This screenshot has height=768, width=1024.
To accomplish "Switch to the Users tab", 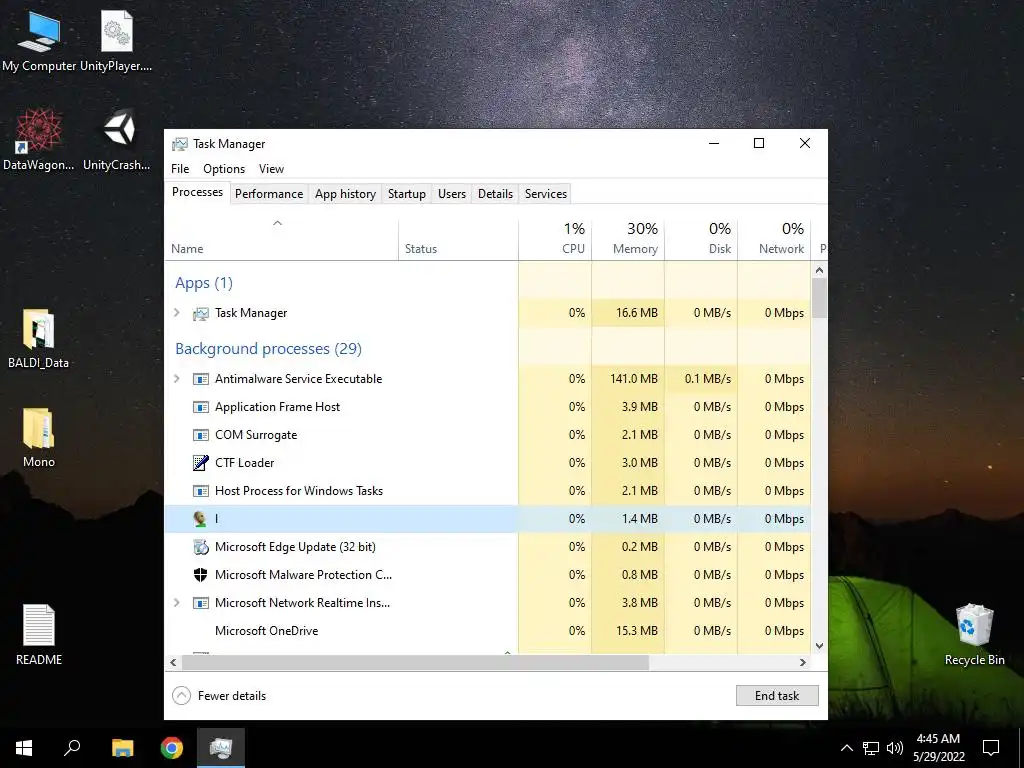I will point(452,194).
